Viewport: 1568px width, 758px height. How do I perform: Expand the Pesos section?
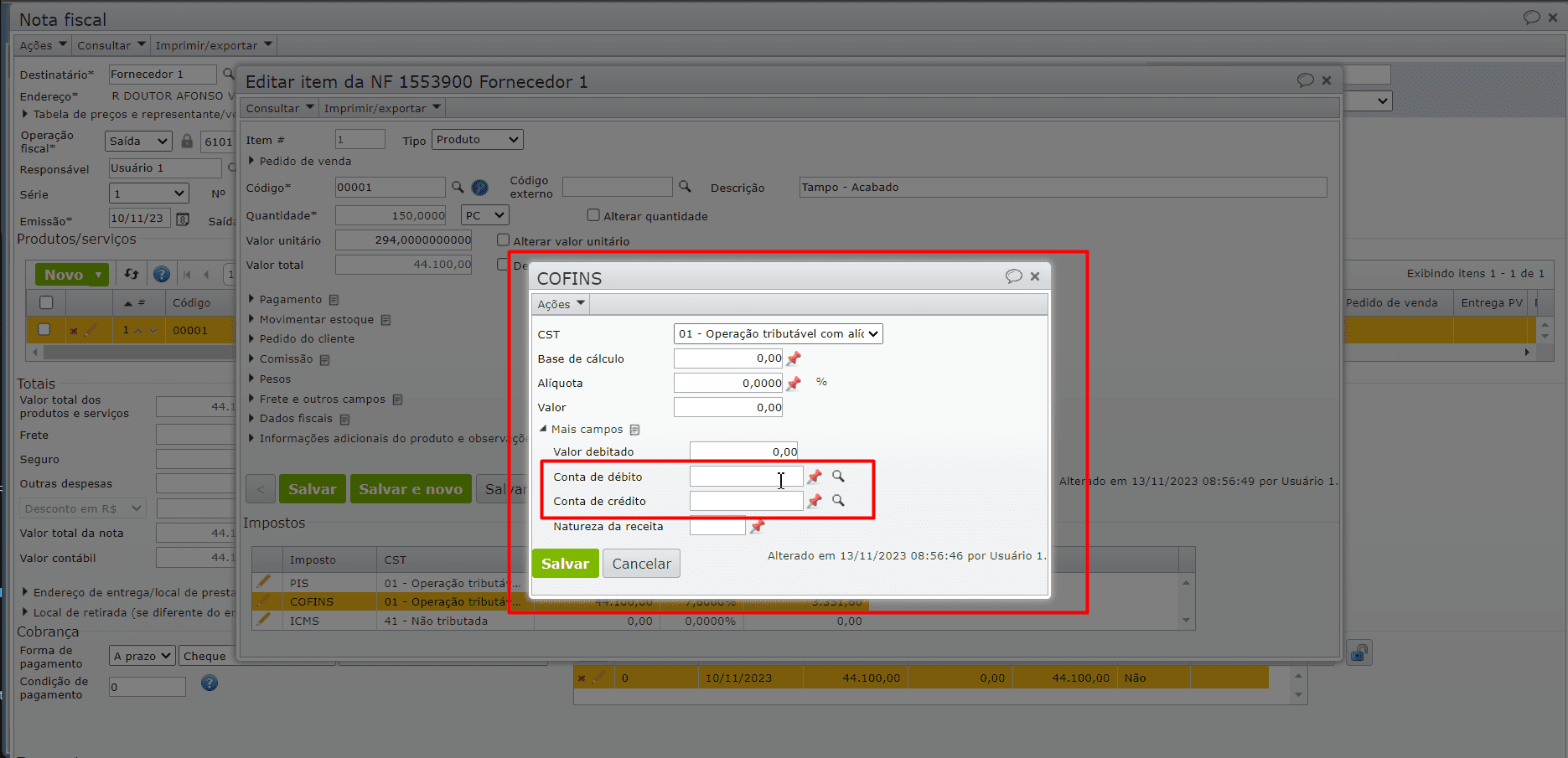coord(251,379)
